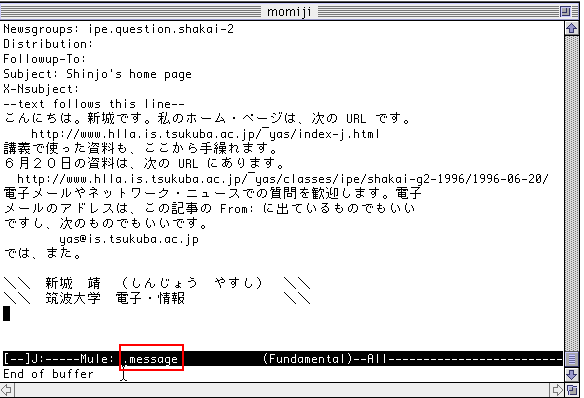Viewport: 584px width, 398px height.
Task: Click the line containing From: に出ている
Action: click(209, 208)
